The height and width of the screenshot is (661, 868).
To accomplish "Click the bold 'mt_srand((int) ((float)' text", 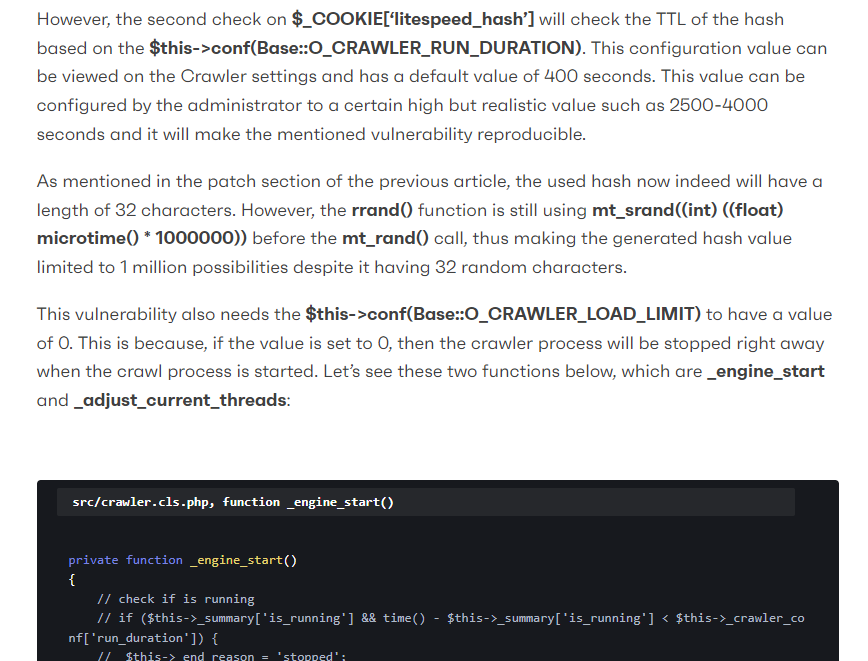I will pos(688,210).
